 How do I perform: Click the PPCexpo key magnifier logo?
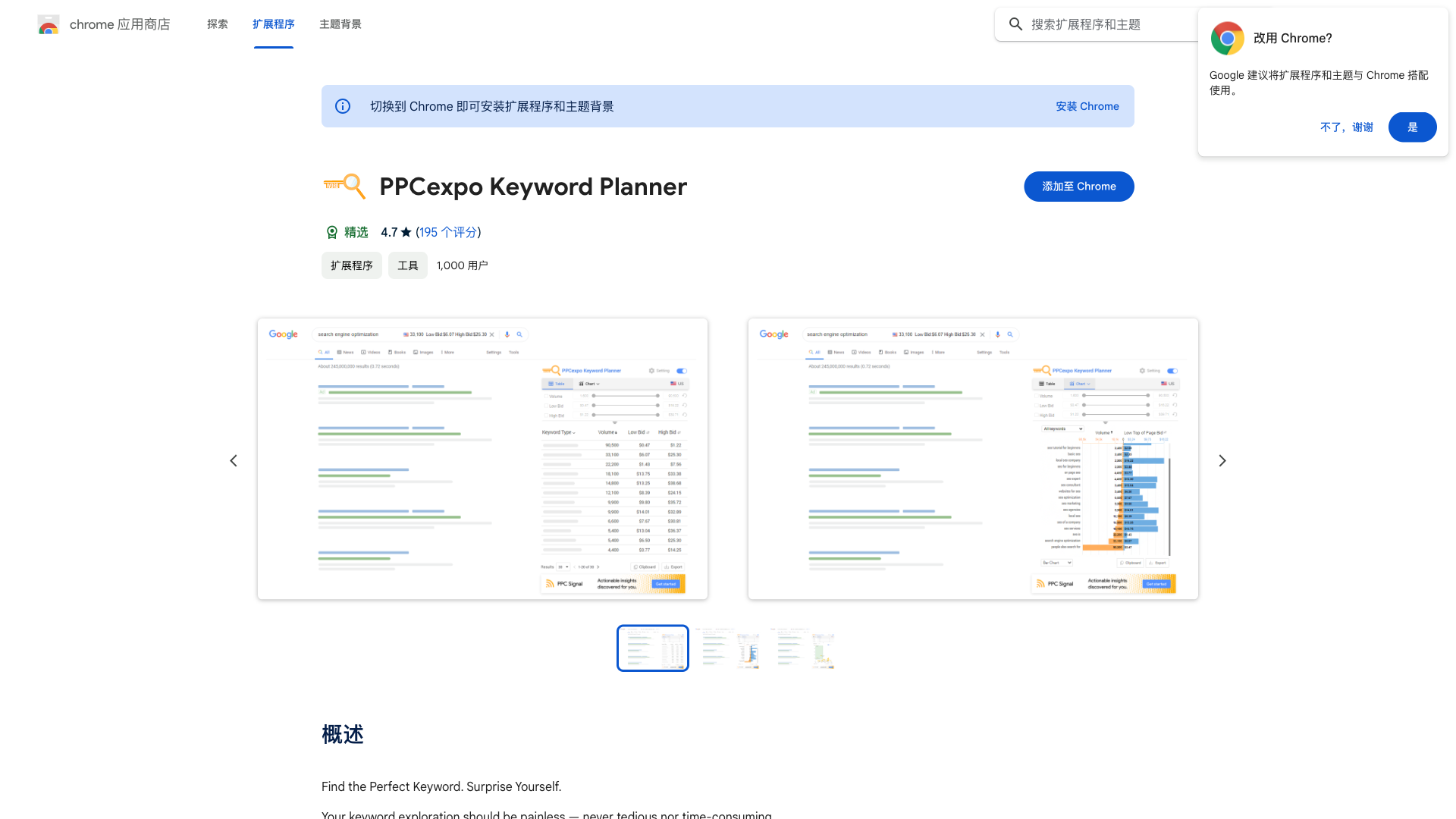pos(344,187)
